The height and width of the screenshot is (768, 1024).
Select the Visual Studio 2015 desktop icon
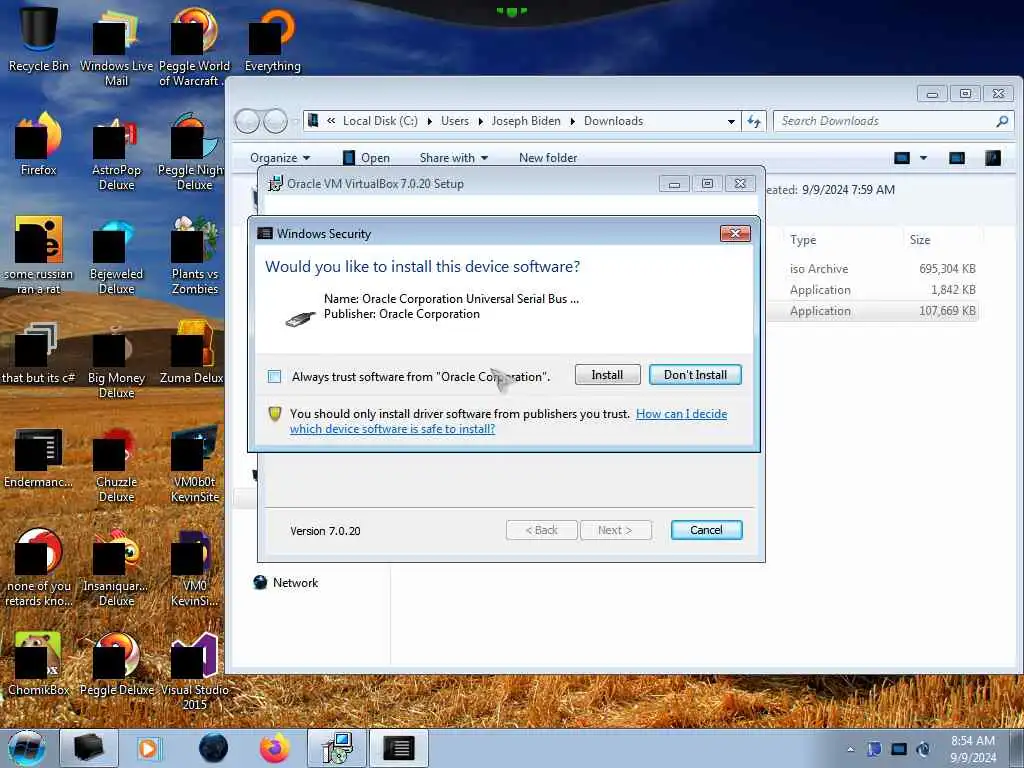(194, 671)
